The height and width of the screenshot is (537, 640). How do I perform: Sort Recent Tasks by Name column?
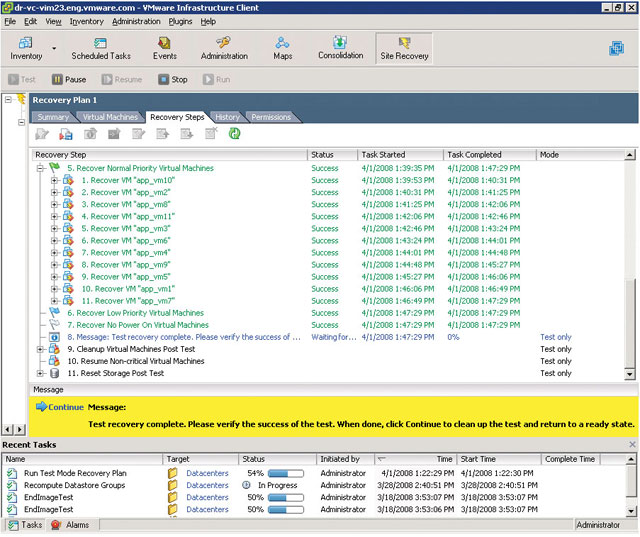83,459
